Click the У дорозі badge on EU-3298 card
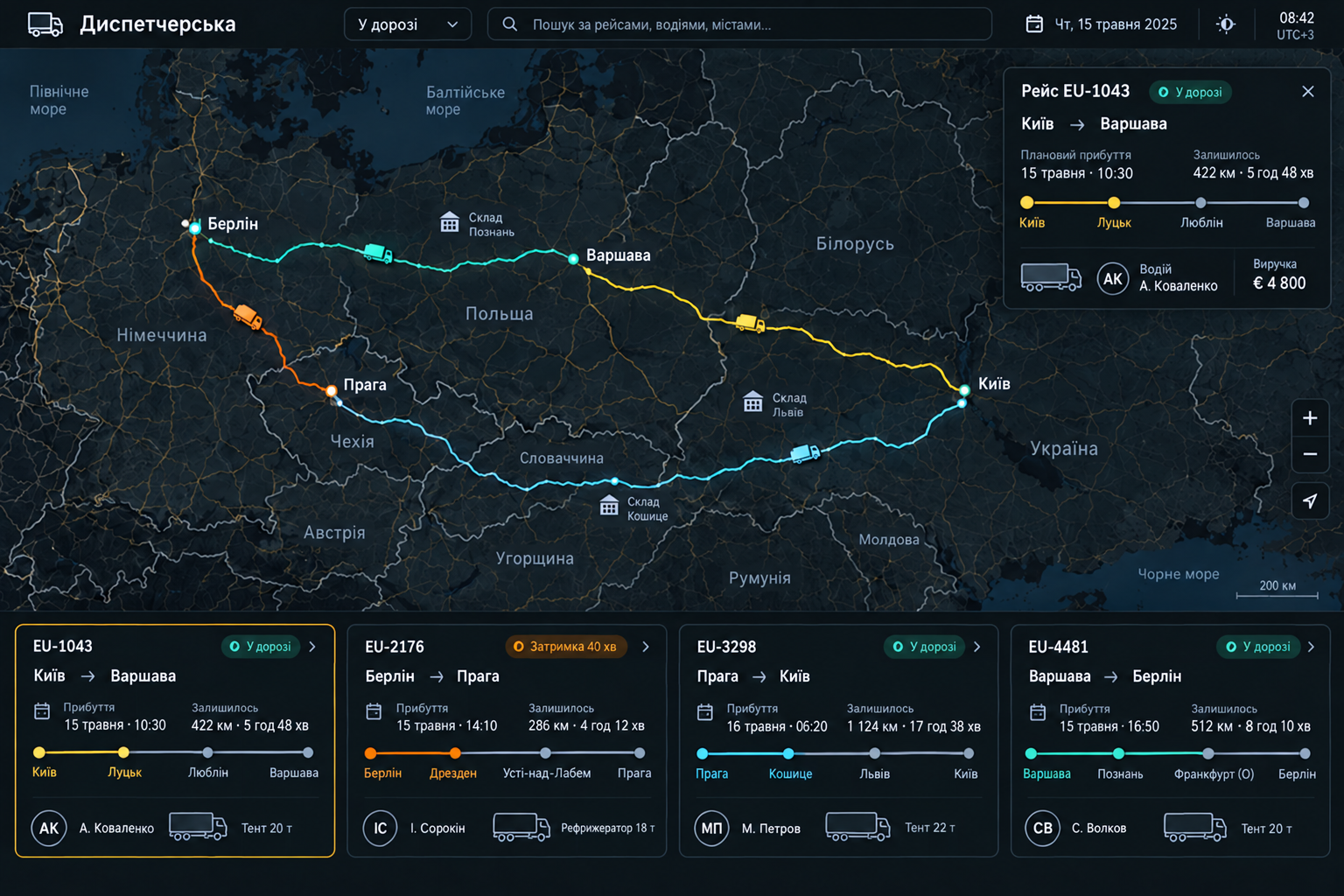1344x896 pixels. coord(924,647)
